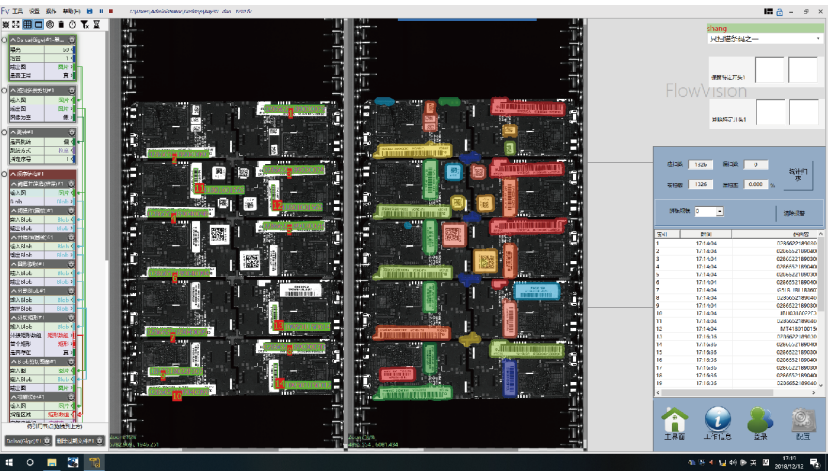Click the stopwatch timer toolbar icon
830x476 pixels.
[x=73, y=24]
